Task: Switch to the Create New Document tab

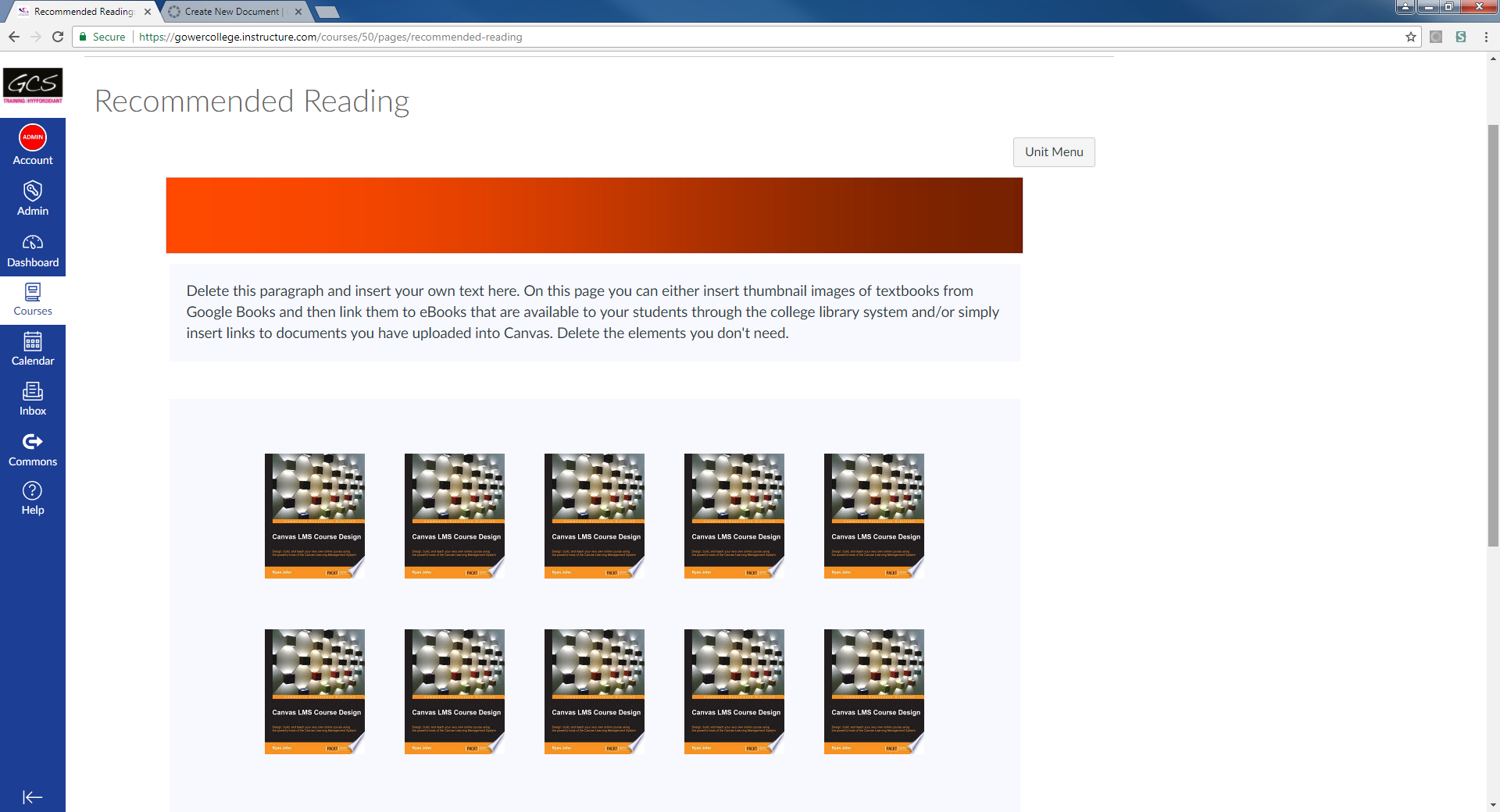Action: point(230,12)
